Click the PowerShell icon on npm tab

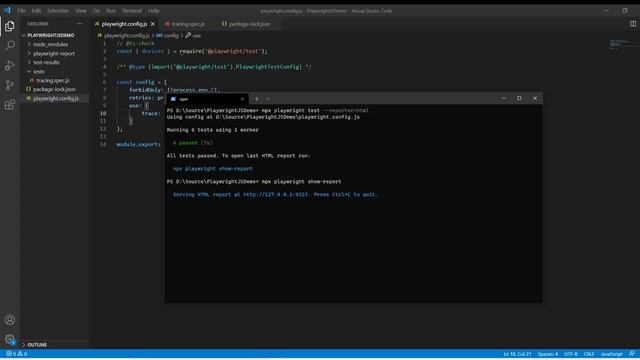(x=173, y=99)
